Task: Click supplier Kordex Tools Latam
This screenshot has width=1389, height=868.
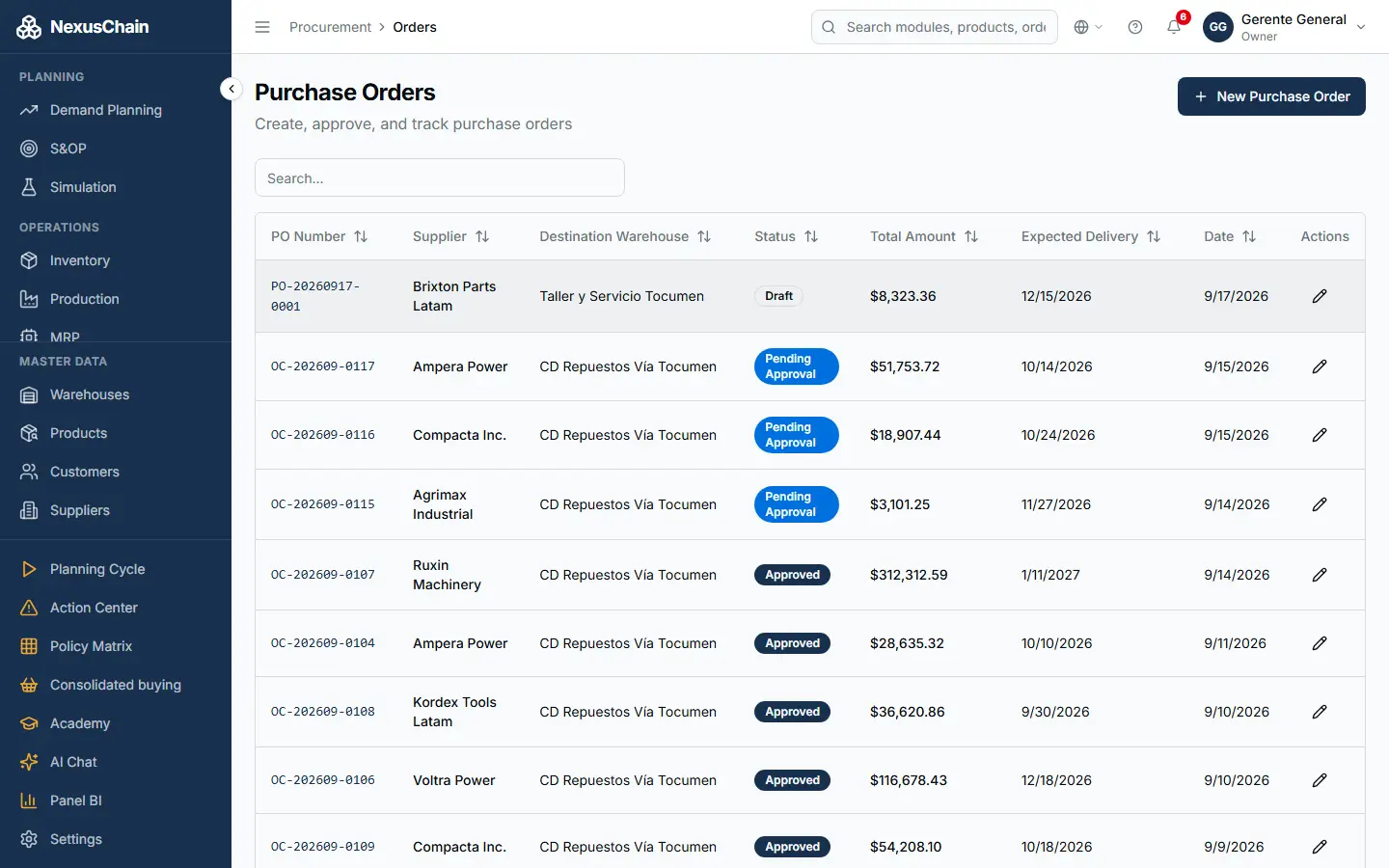Action: click(x=454, y=712)
